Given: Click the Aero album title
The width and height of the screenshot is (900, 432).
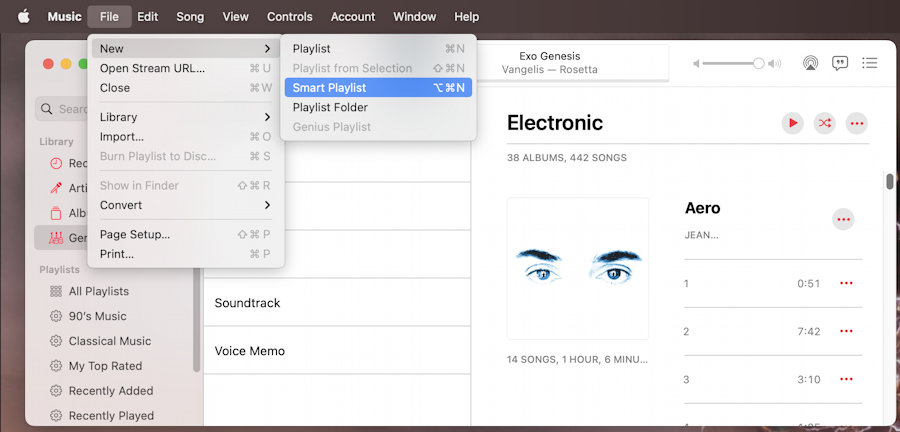Looking at the screenshot, I should pos(703,208).
